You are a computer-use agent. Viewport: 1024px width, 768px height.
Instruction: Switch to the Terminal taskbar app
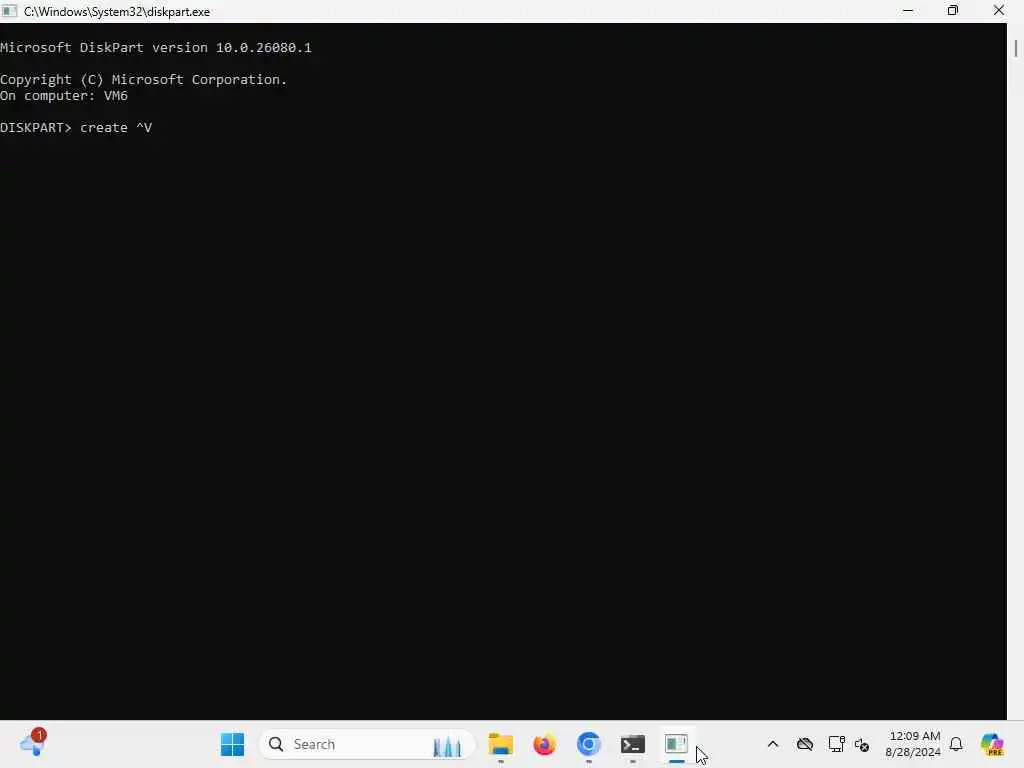[633, 744]
